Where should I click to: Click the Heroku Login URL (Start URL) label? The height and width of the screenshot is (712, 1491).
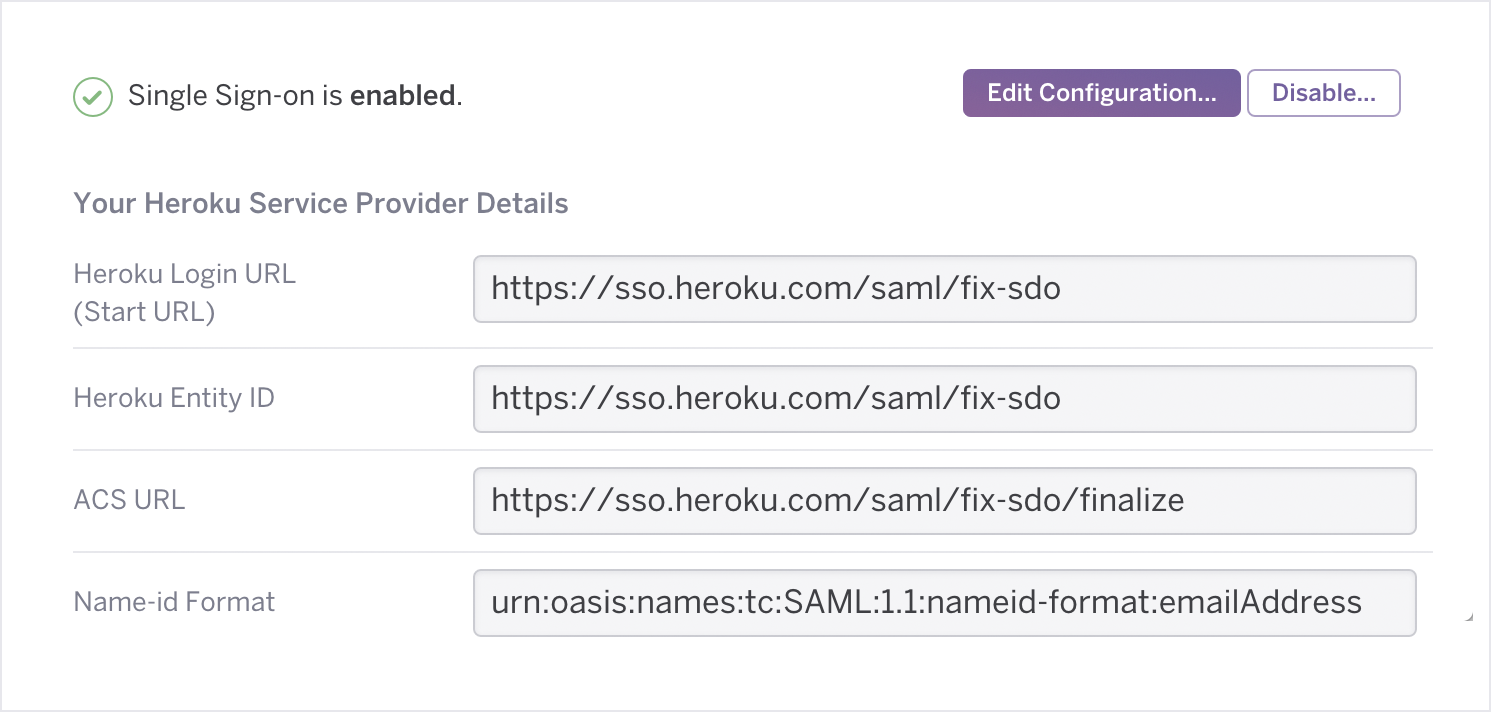tap(184, 291)
